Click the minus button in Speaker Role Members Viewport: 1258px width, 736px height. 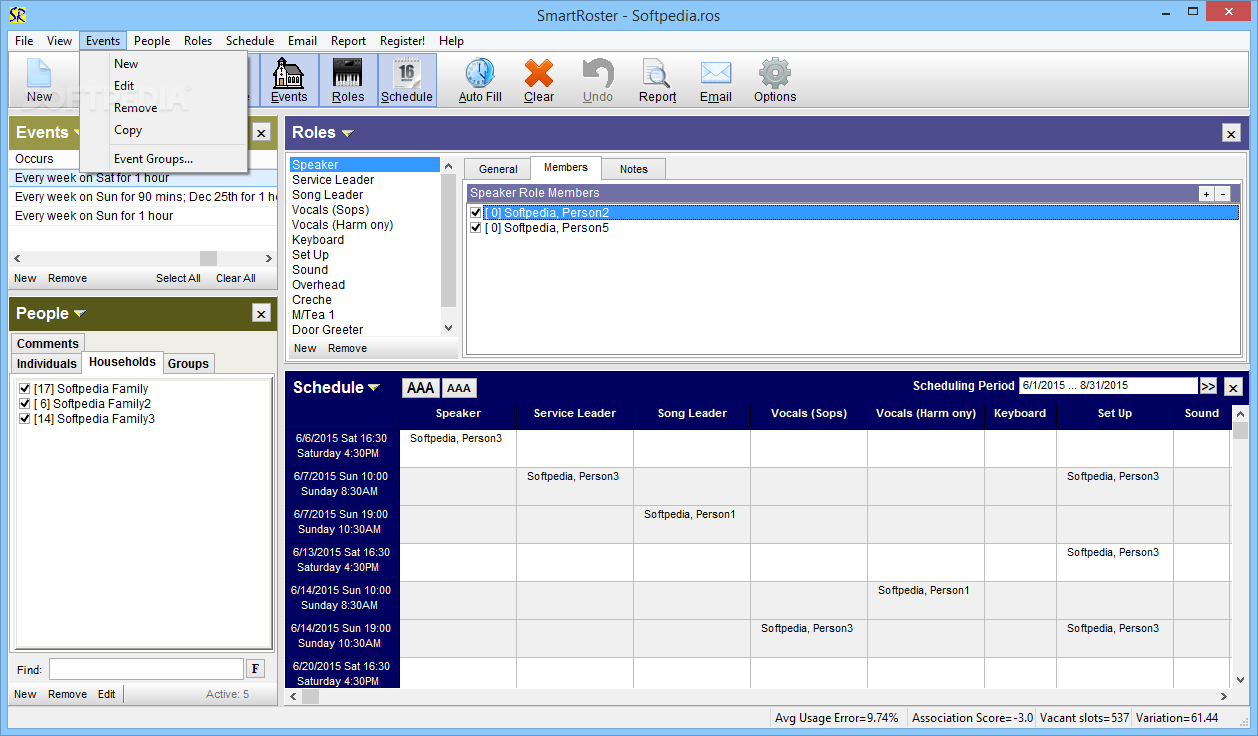click(1222, 194)
